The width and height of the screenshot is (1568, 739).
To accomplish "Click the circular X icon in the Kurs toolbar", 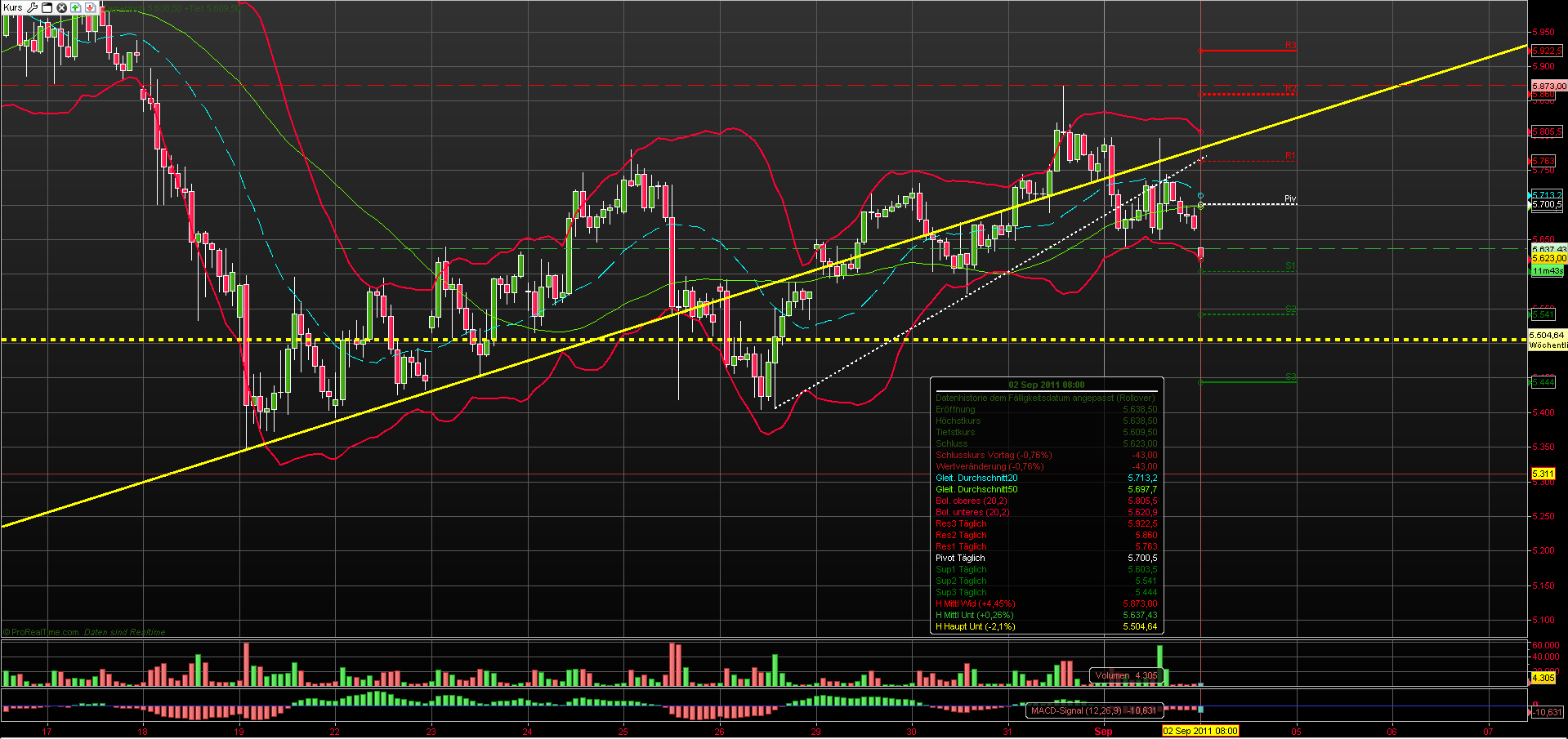I will pyautogui.click(x=60, y=7).
